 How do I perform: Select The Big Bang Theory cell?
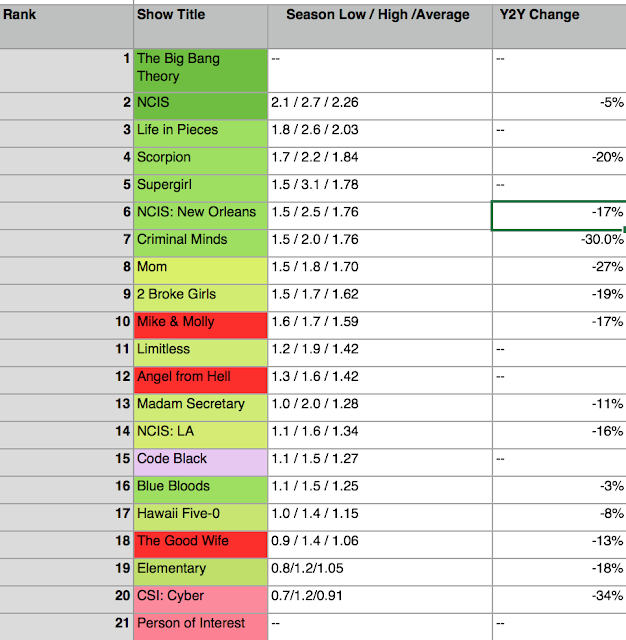tap(200, 68)
